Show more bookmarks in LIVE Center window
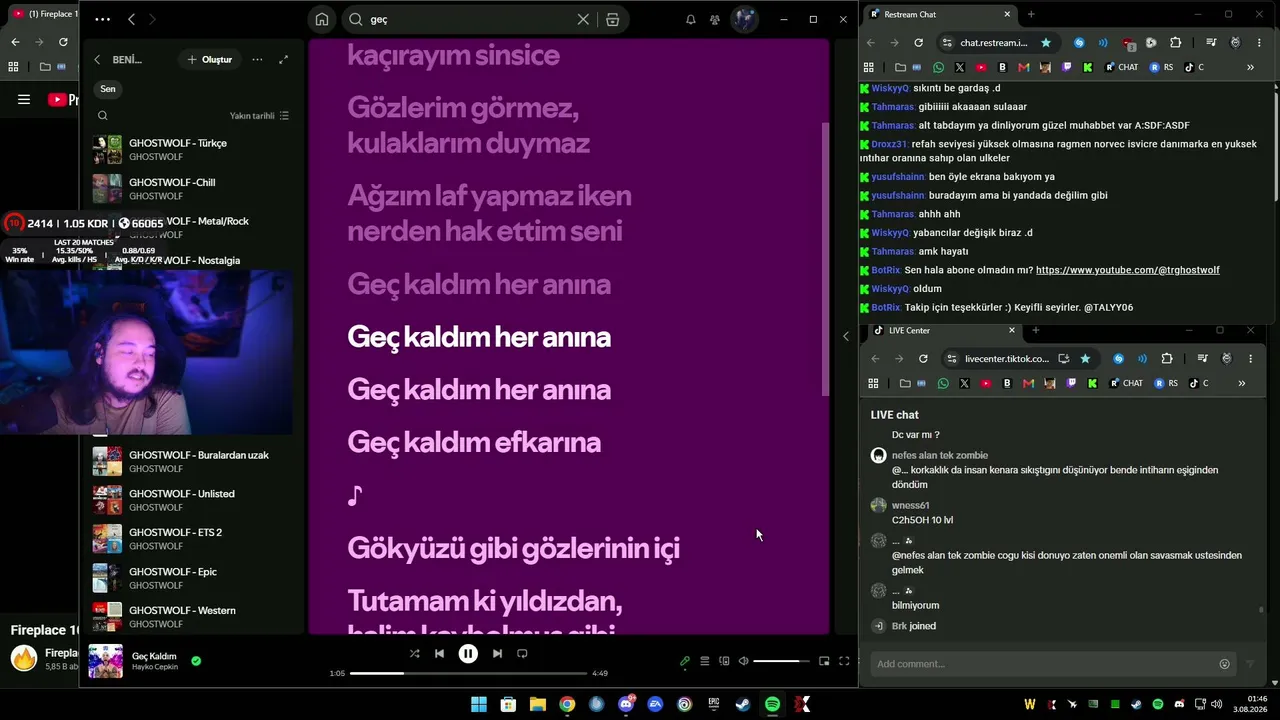 coord(1241,383)
